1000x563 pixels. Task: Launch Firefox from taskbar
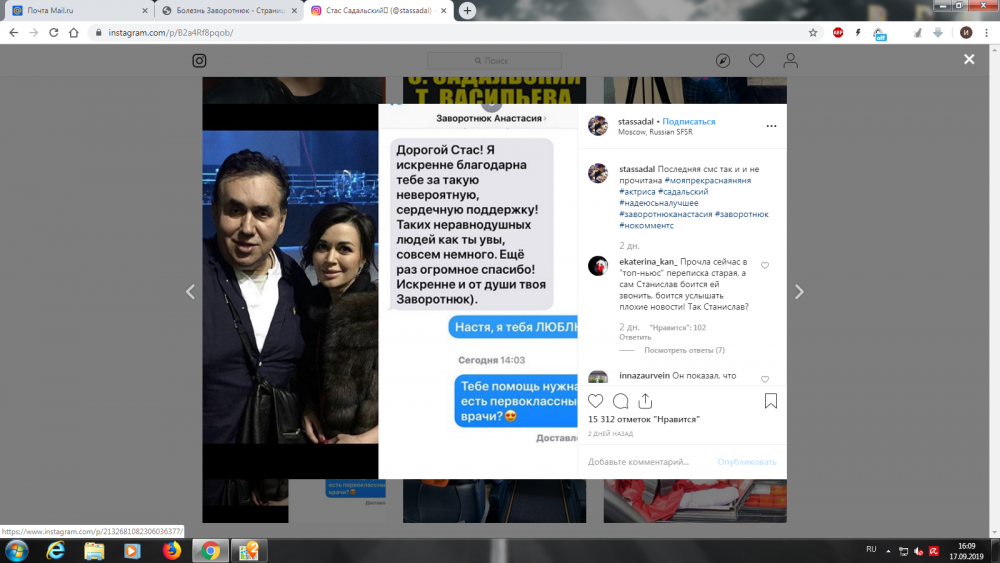[171, 551]
